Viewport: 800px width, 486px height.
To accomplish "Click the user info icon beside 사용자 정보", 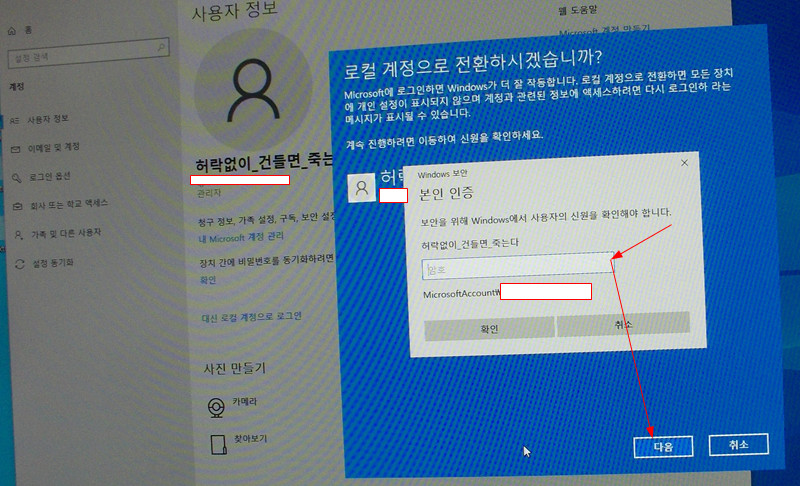I will (14, 120).
